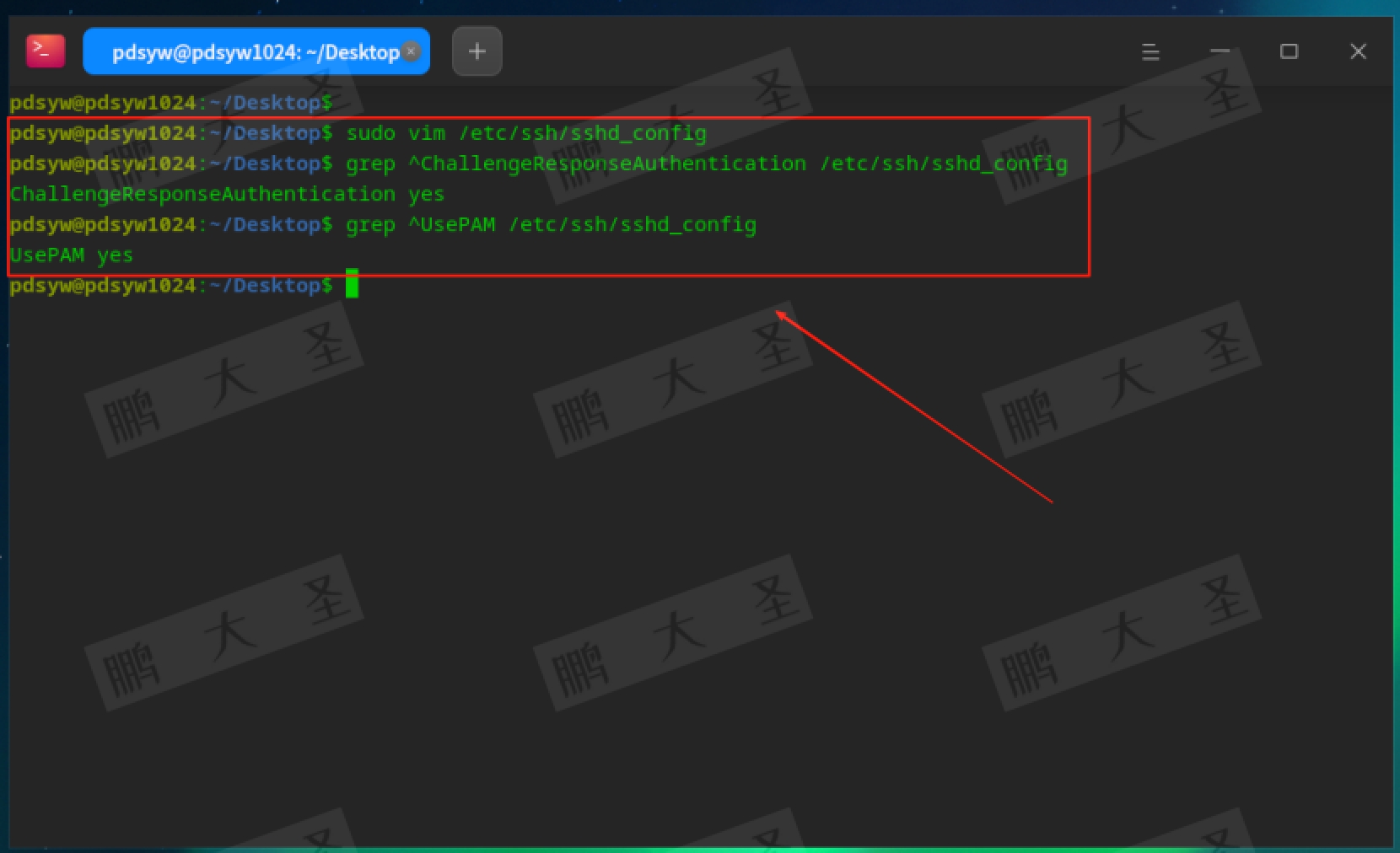
Task: Click the maximize square icon in the title bar
Action: tap(1289, 51)
